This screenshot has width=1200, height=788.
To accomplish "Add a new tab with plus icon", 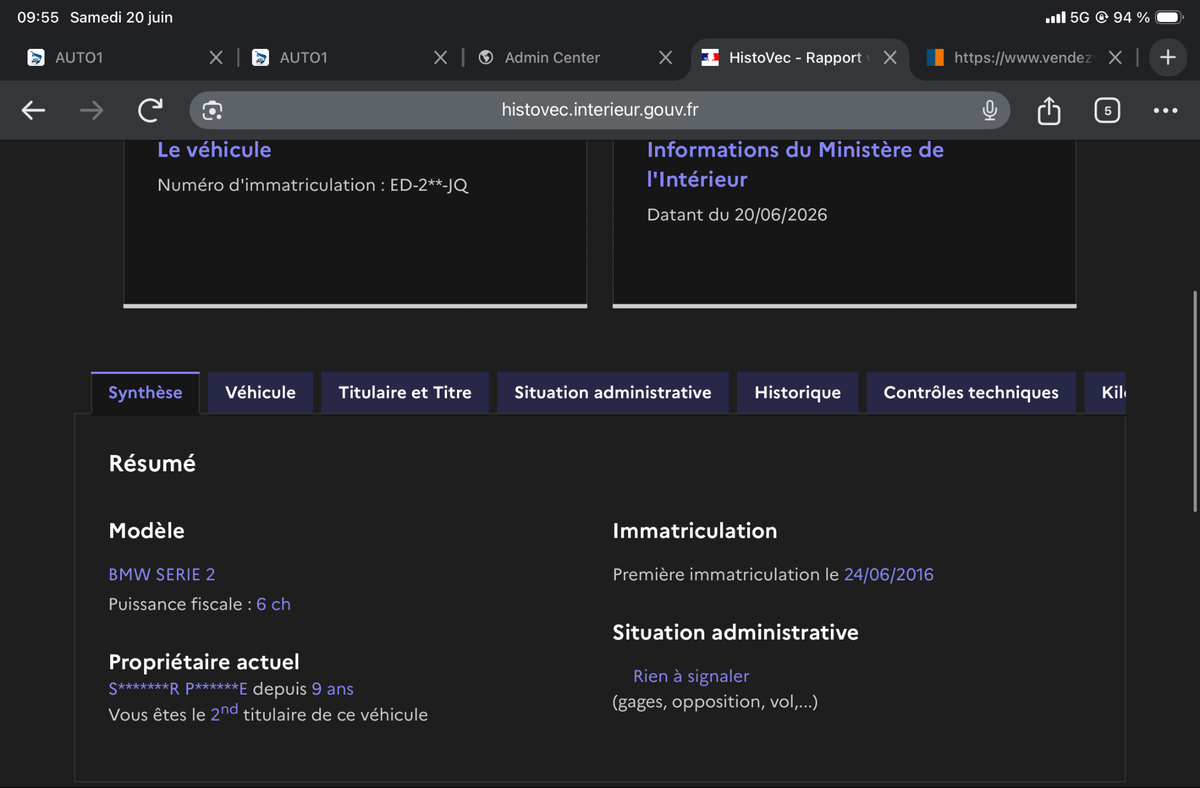I will tap(1168, 57).
